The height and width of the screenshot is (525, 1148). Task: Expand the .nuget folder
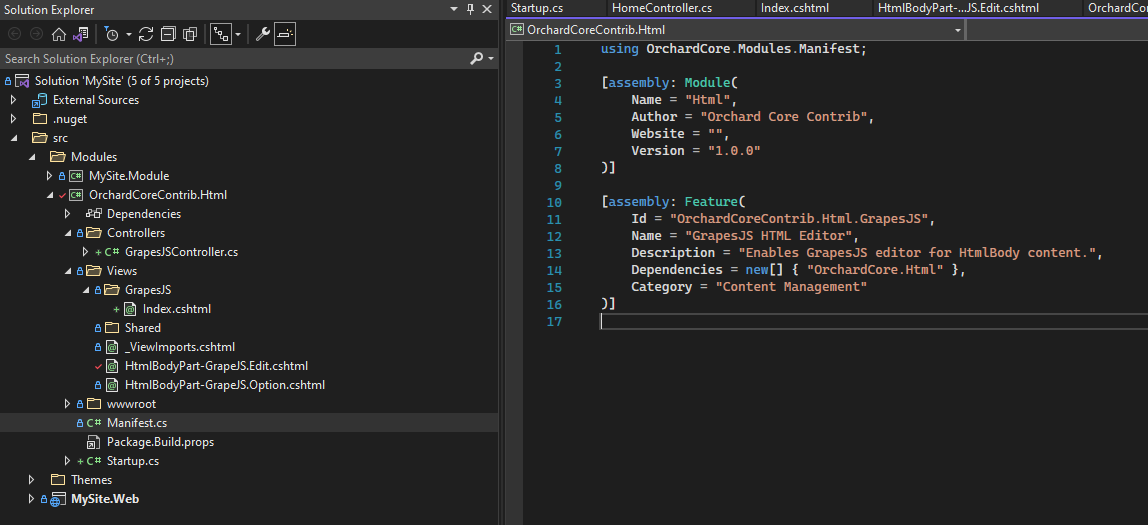tap(13, 119)
